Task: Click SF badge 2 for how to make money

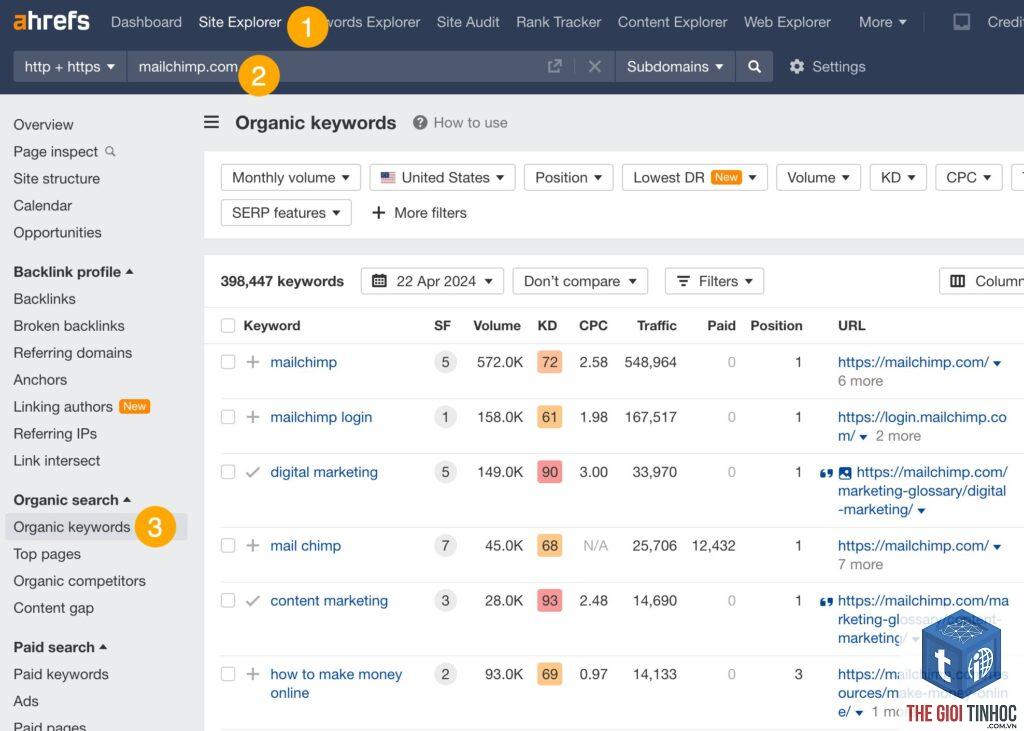Action: point(445,674)
